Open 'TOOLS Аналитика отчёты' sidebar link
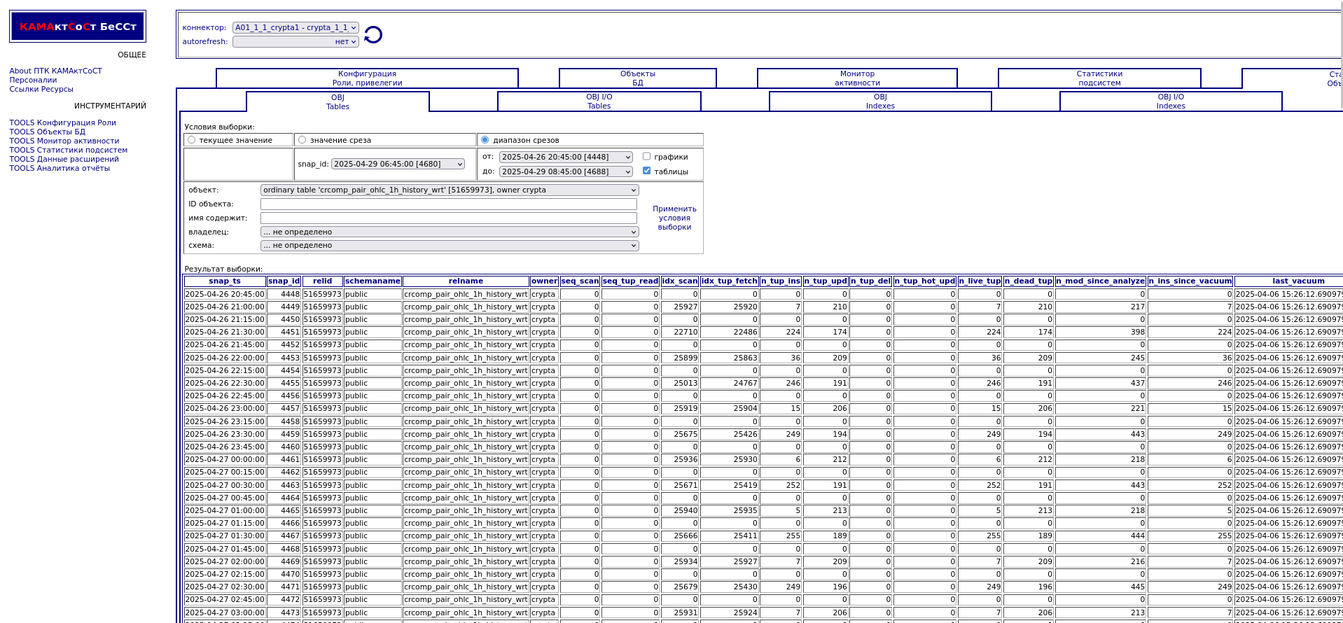The image size is (1343, 623). [x=60, y=168]
